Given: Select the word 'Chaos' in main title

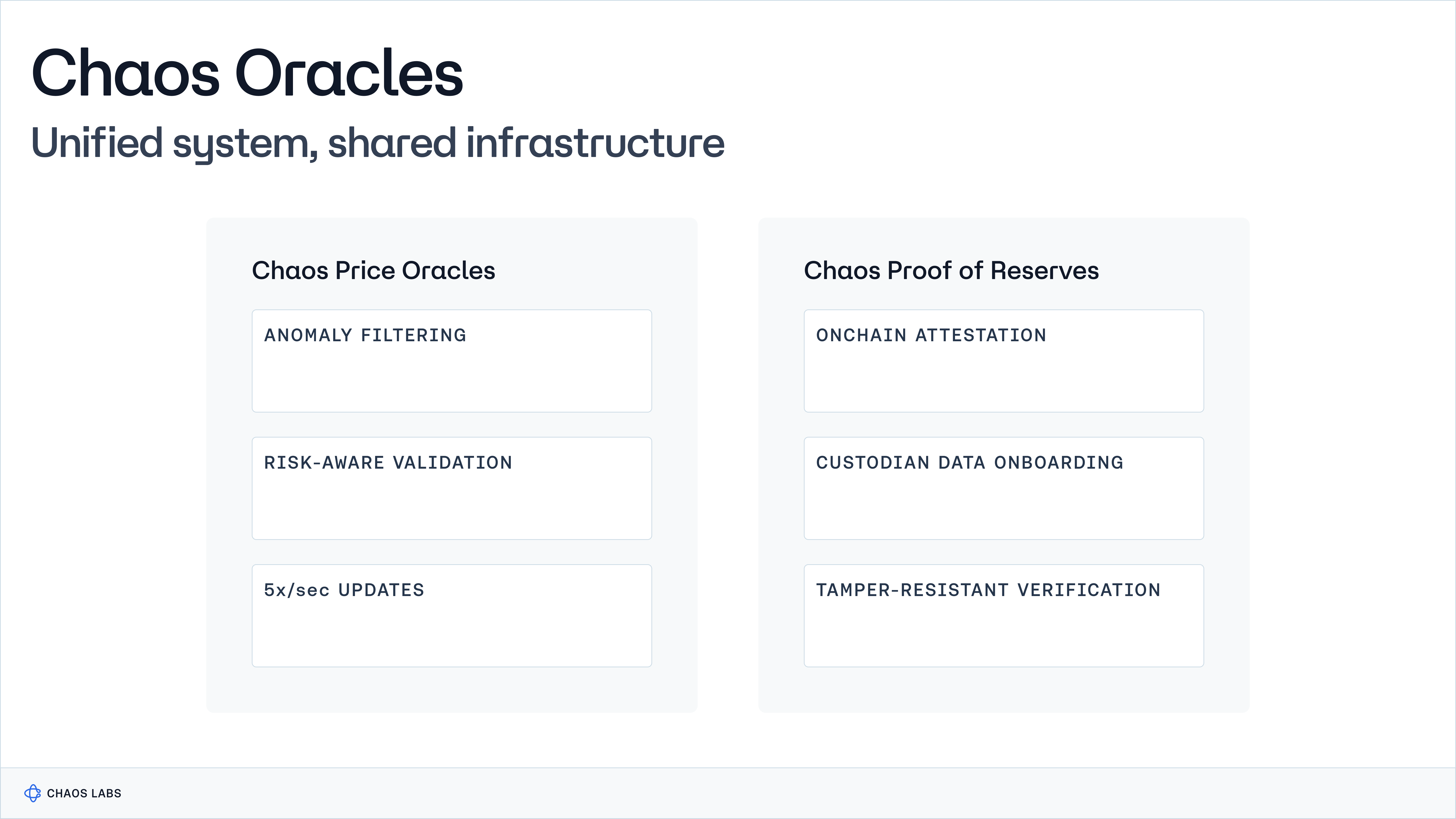Looking at the screenshot, I should (125, 74).
